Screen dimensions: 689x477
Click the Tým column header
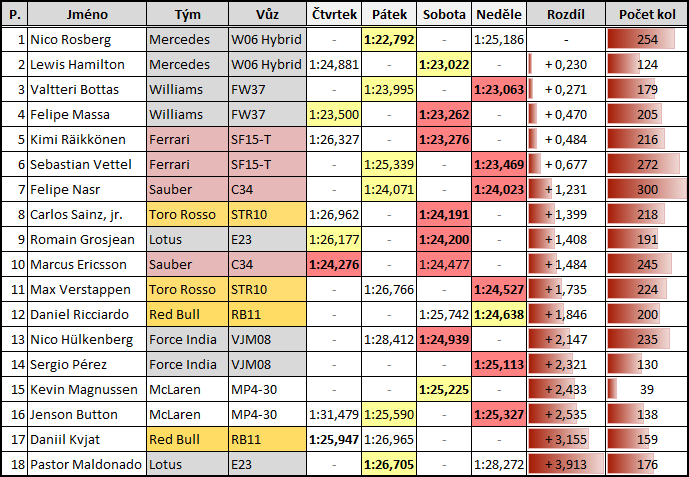click(187, 15)
